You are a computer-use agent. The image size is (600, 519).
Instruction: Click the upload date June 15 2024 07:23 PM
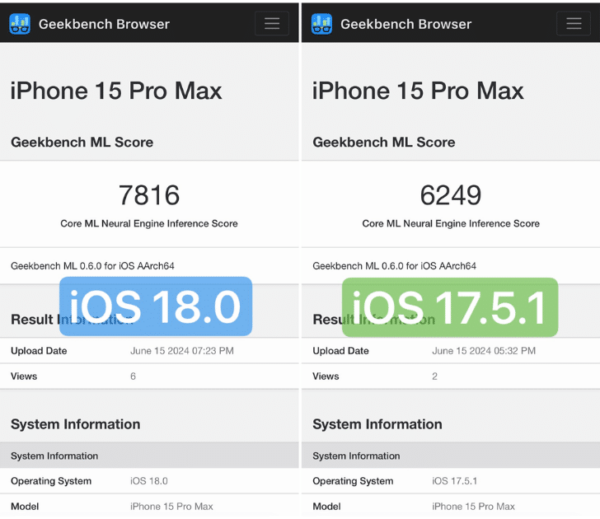click(x=182, y=351)
